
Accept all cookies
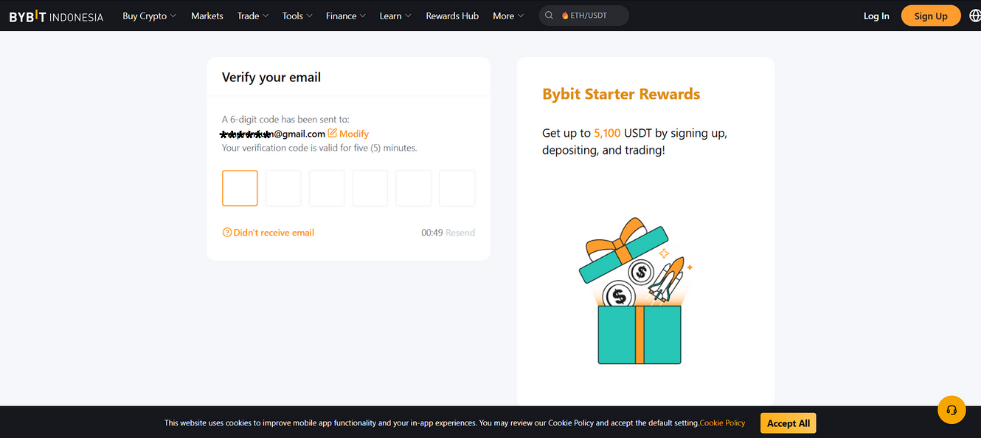[788, 423]
